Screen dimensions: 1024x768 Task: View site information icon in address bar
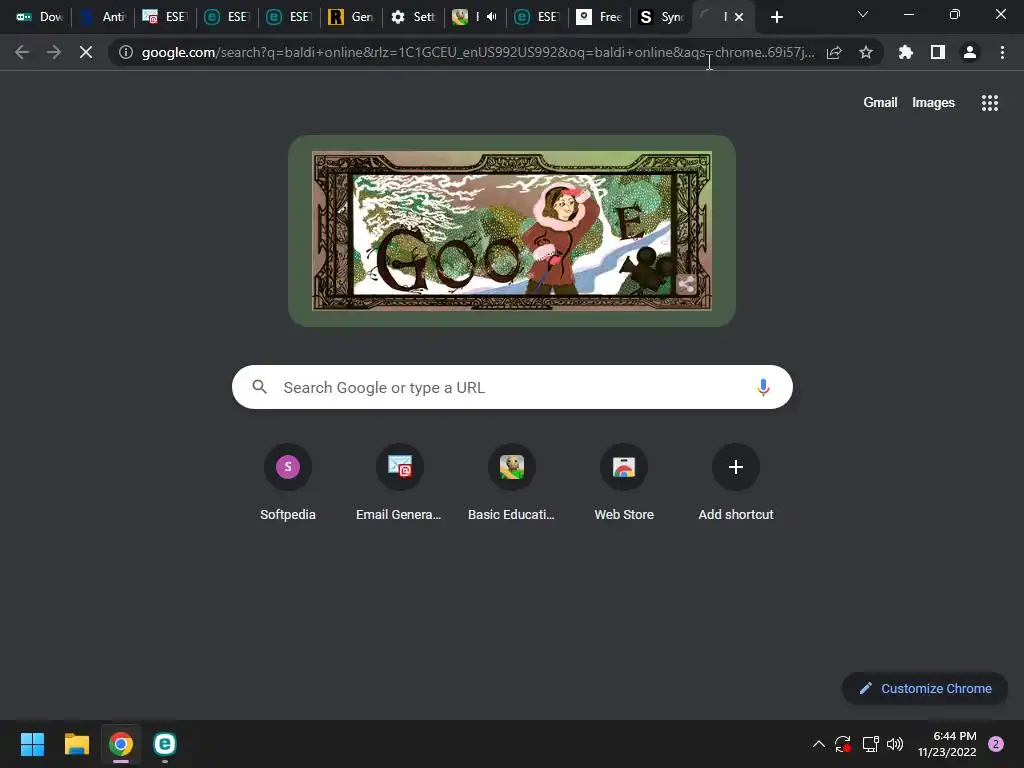(x=125, y=52)
